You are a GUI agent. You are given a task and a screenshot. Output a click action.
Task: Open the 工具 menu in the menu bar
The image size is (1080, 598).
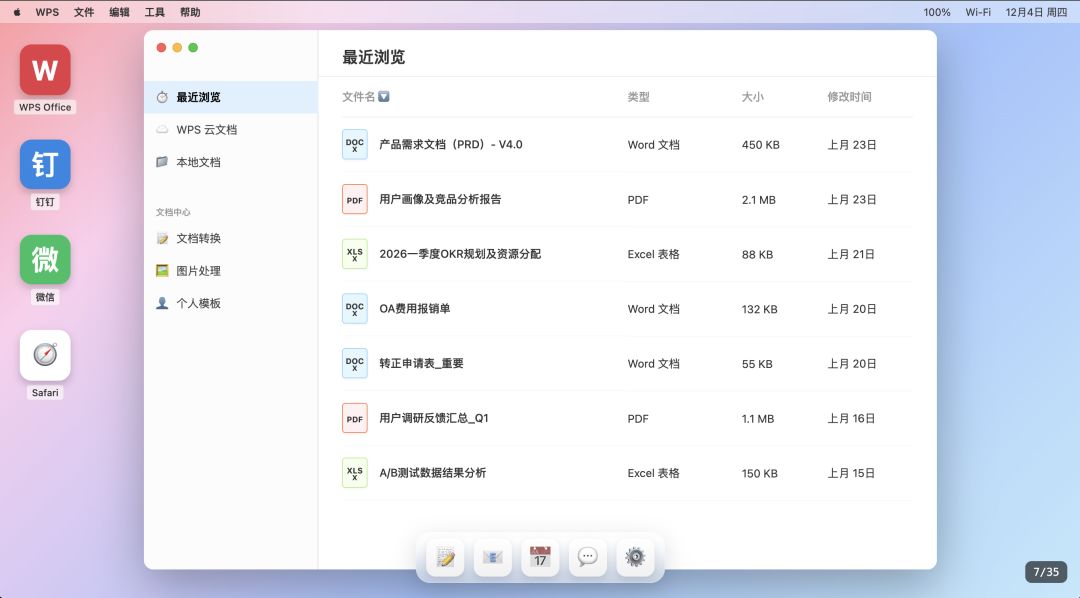point(154,12)
